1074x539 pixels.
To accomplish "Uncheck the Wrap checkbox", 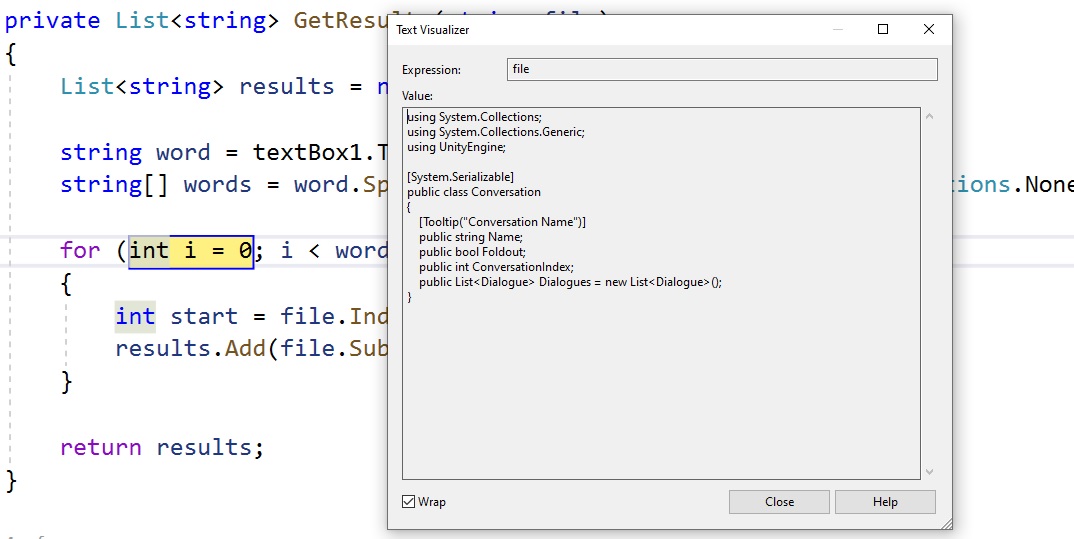I will pos(409,502).
